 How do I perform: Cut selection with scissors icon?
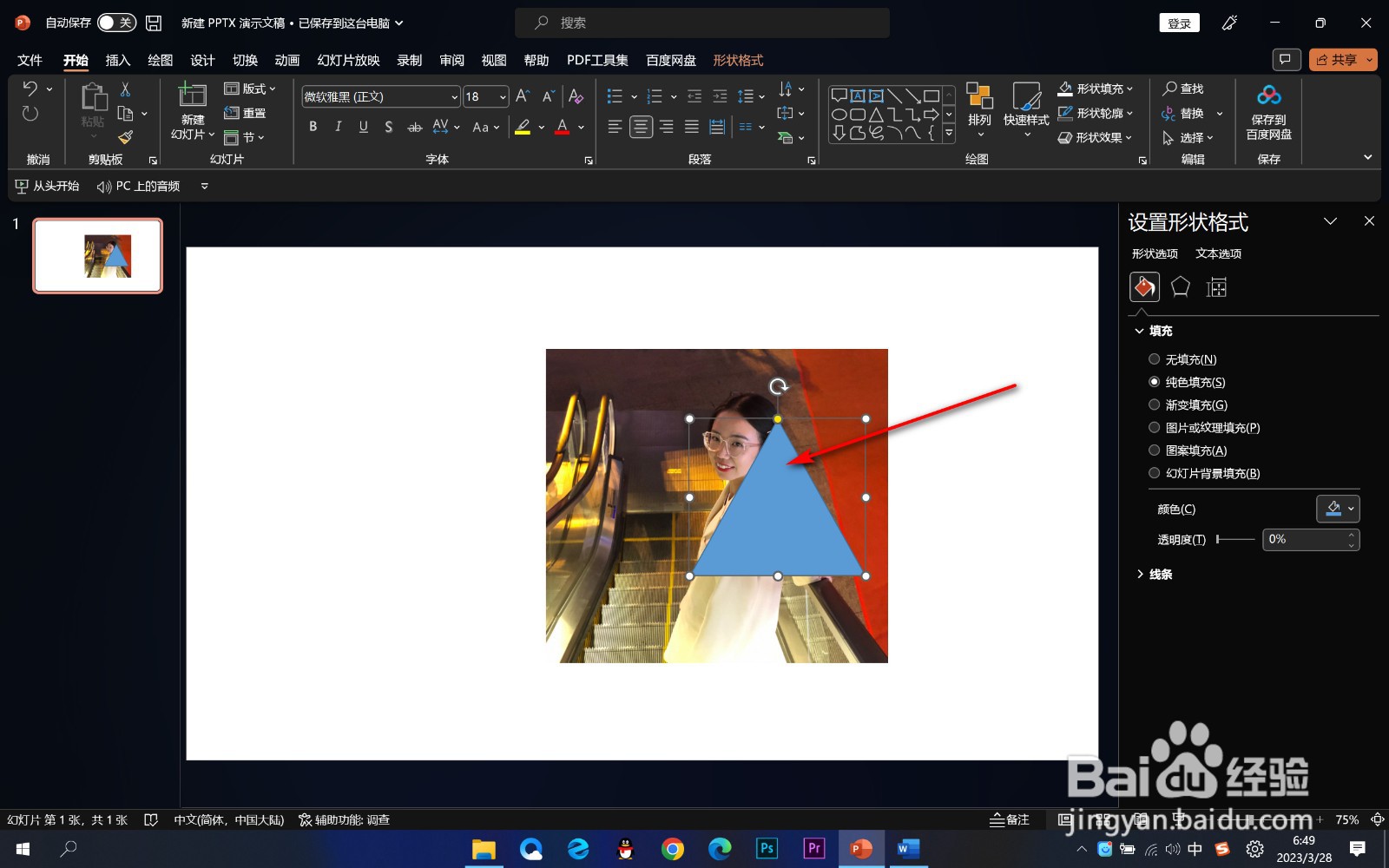[126, 89]
